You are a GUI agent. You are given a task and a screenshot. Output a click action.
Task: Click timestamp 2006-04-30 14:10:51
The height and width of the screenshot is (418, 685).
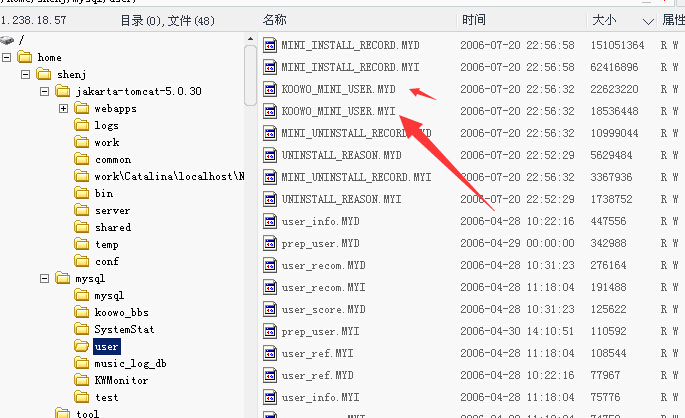coord(517,332)
